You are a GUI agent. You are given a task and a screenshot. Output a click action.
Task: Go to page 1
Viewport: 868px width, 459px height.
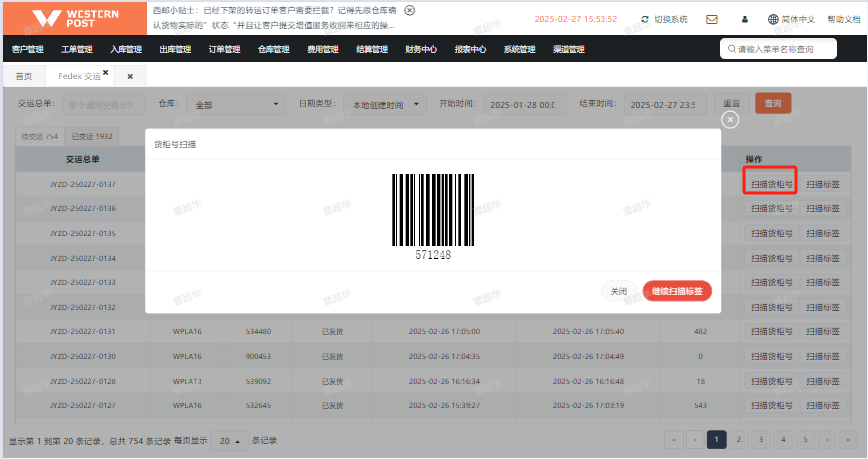click(x=716, y=440)
